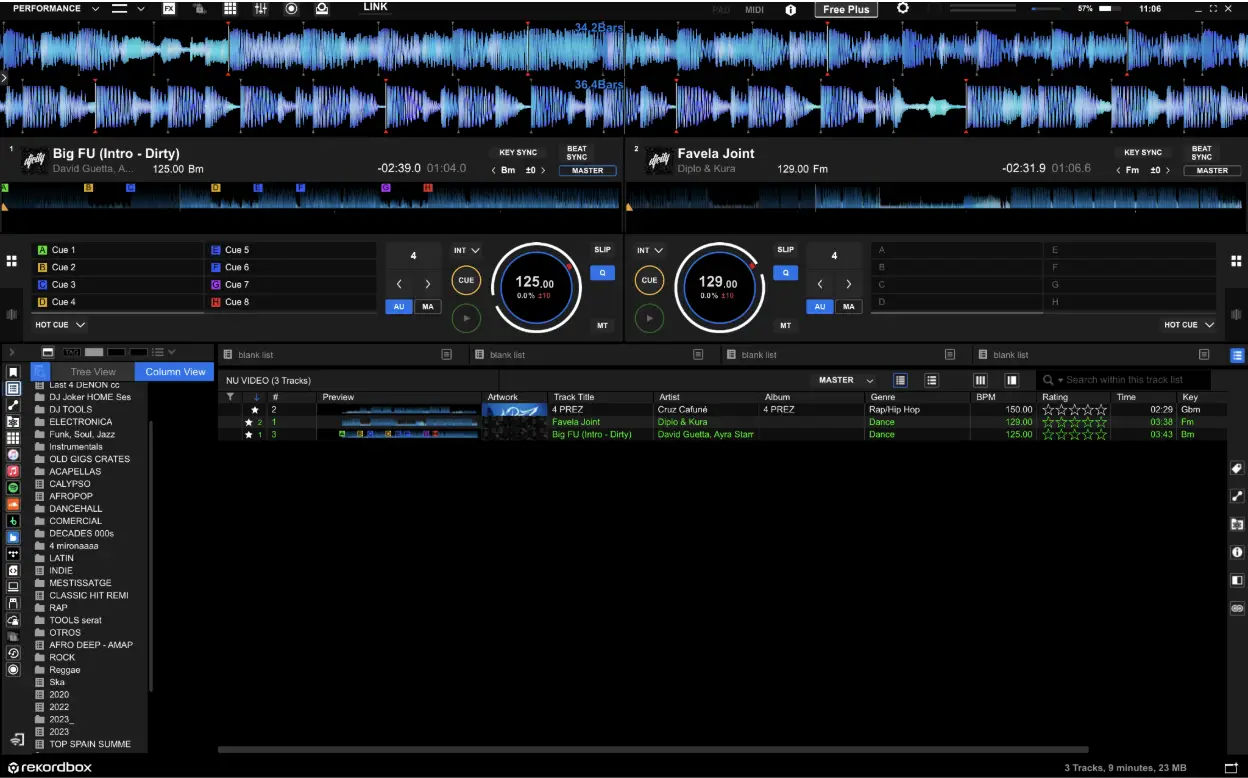Open deck layout dropdown arrow
The height and width of the screenshot is (778, 1248).
point(141,8)
